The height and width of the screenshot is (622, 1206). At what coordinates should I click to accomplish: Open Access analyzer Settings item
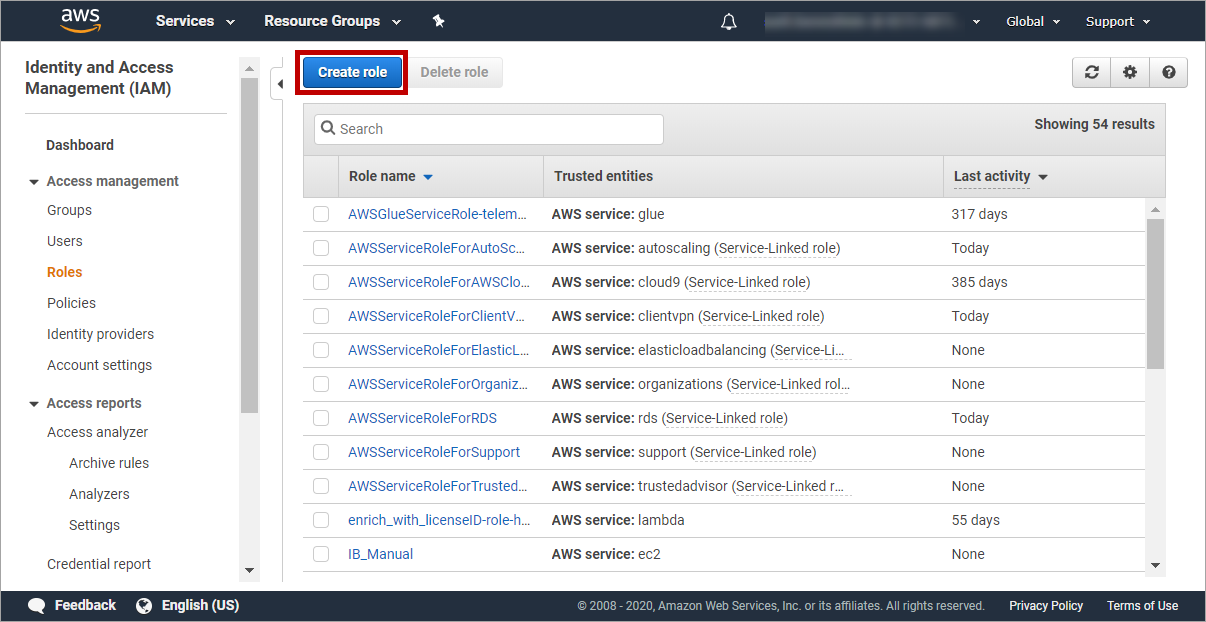[x=94, y=525]
